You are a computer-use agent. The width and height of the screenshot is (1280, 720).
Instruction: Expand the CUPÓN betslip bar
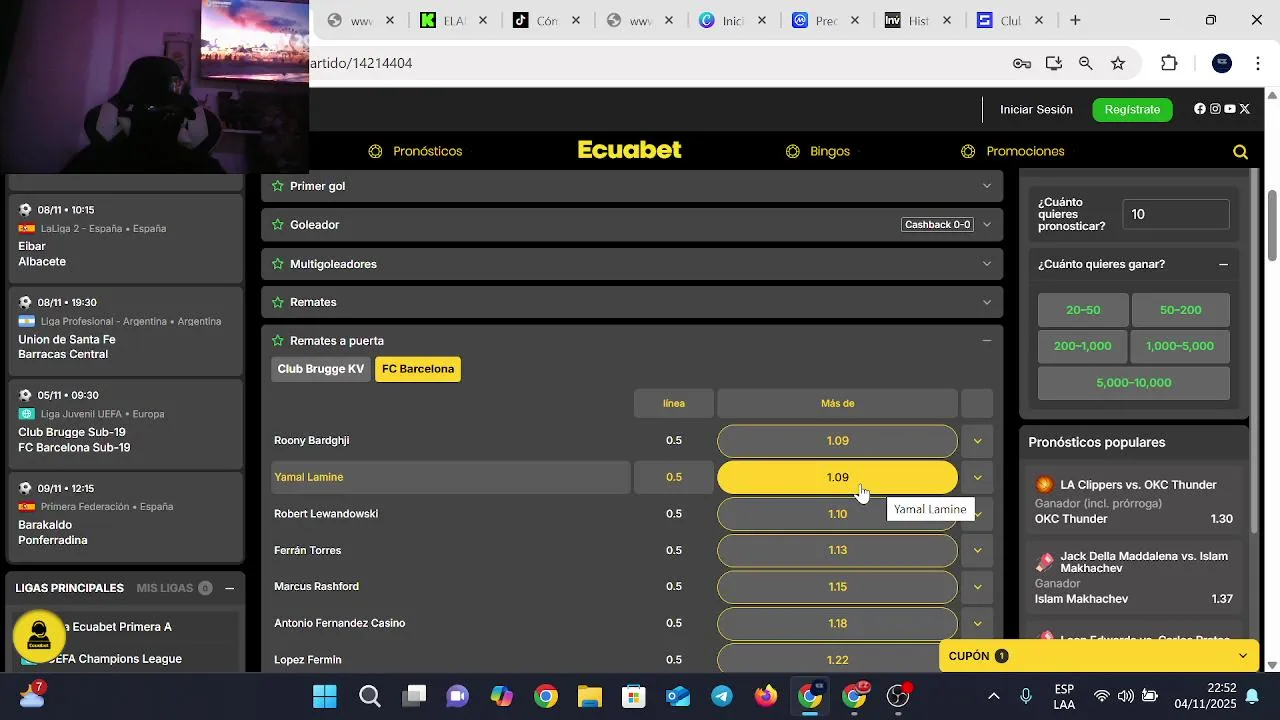point(1098,656)
